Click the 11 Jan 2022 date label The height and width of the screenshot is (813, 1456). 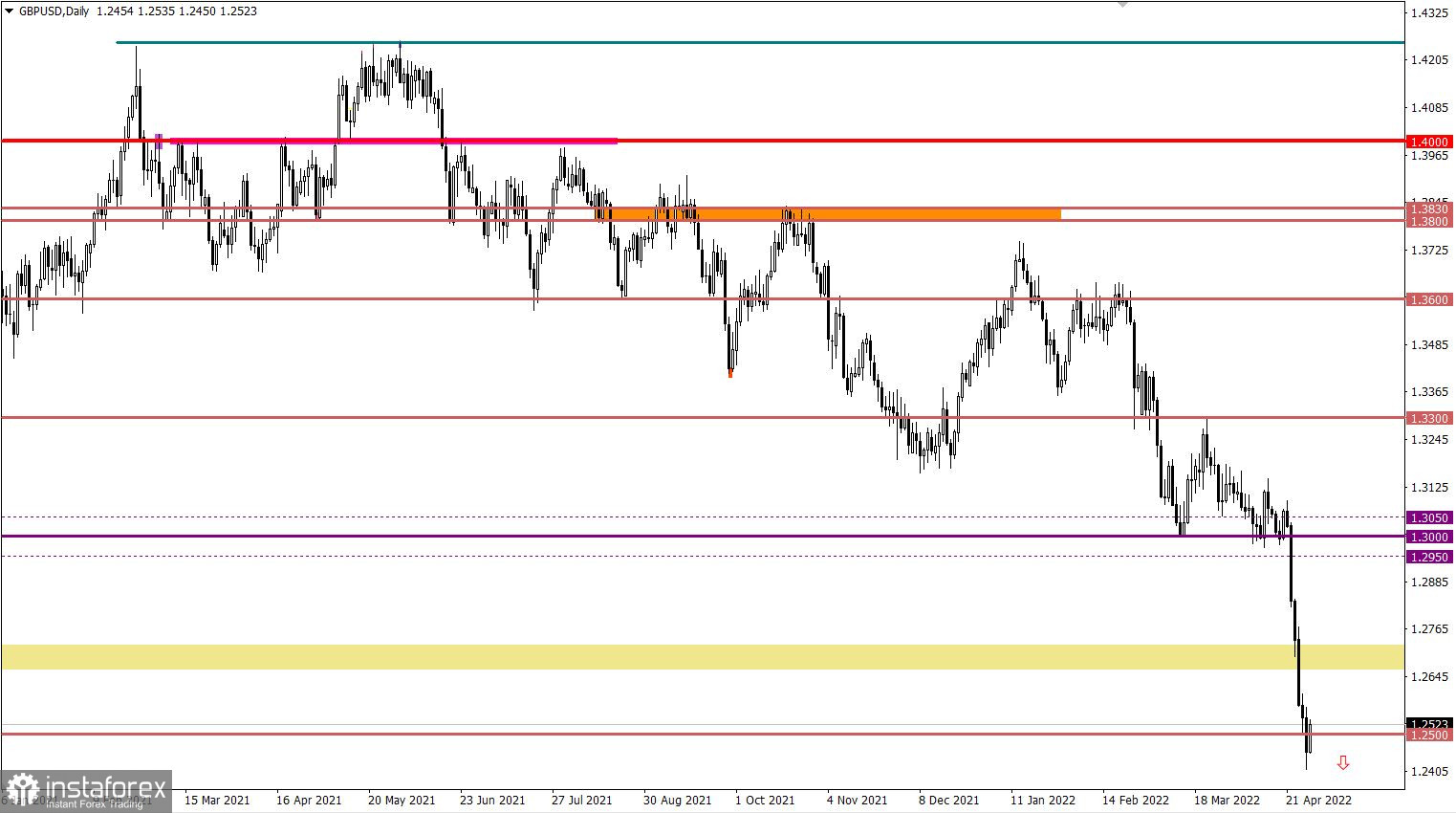tap(1042, 800)
